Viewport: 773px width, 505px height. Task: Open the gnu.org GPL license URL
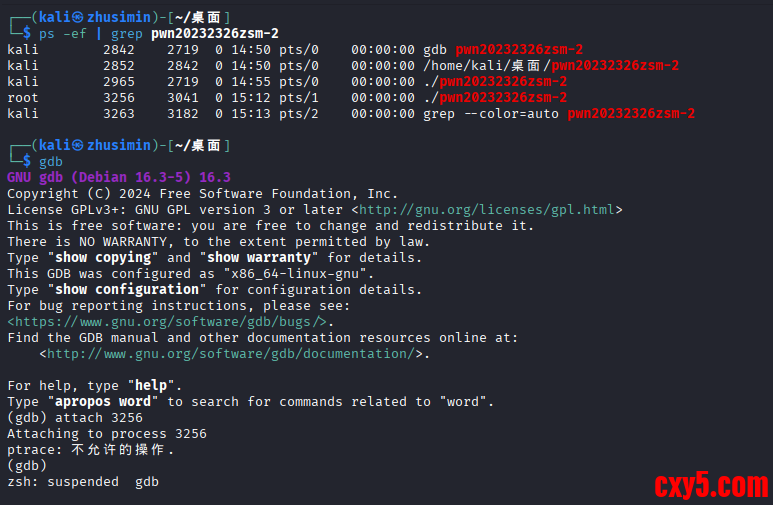click(487, 210)
